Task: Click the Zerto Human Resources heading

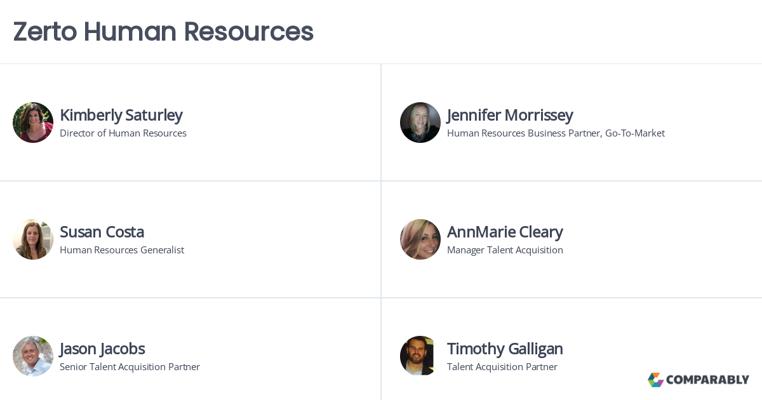Action: [x=163, y=31]
